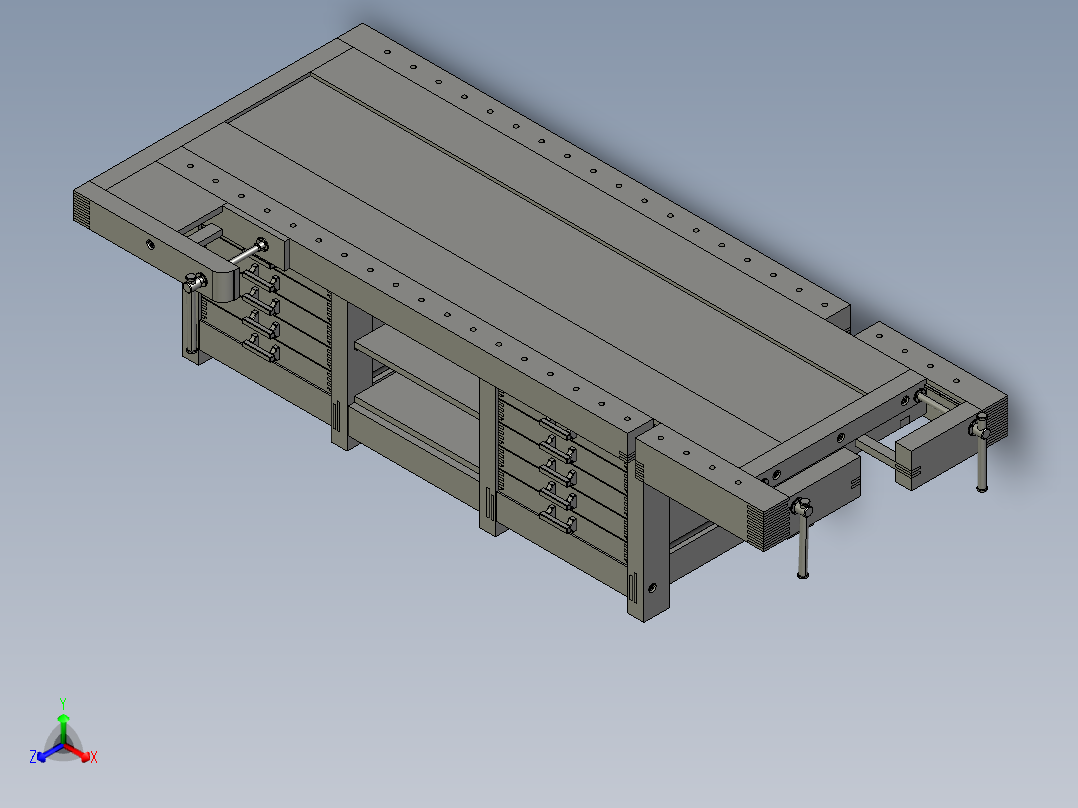1078x808 pixels.
Task: Click the green Y axis arrow
Action: point(64,718)
